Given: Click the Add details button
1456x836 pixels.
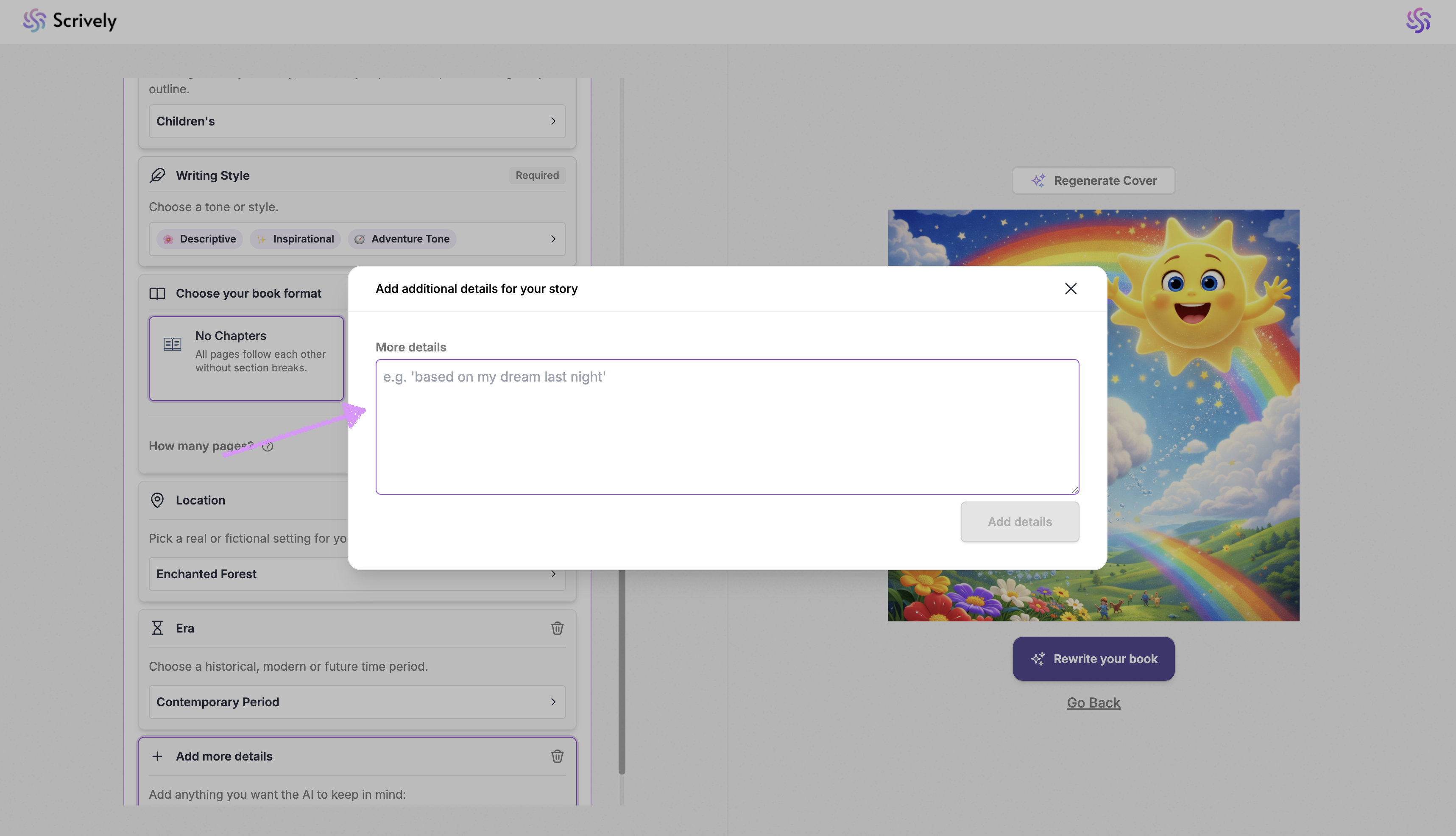Looking at the screenshot, I should tap(1019, 522).
